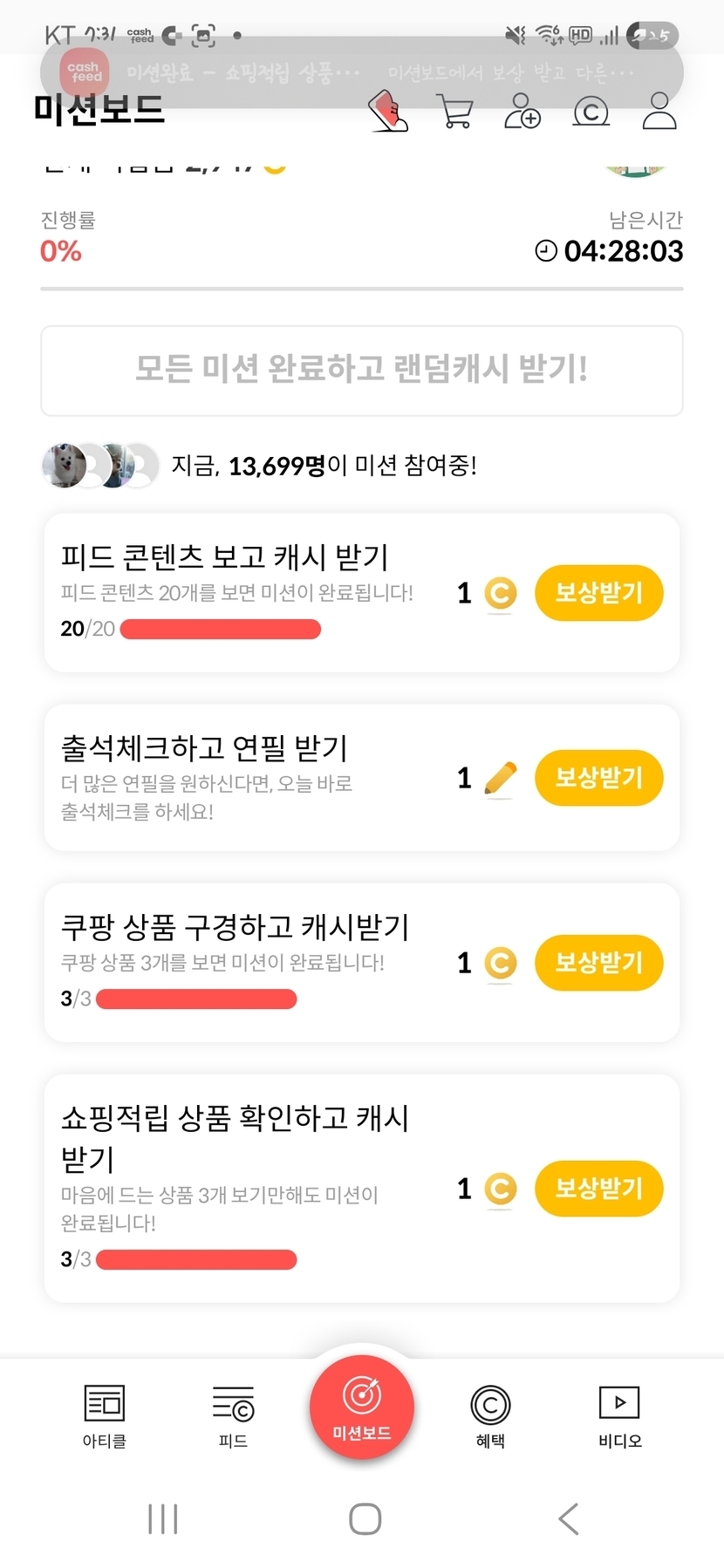Tap the center 미션보드 button
The width and height of the screenshot is (724, 1568).
point(362,1406)
